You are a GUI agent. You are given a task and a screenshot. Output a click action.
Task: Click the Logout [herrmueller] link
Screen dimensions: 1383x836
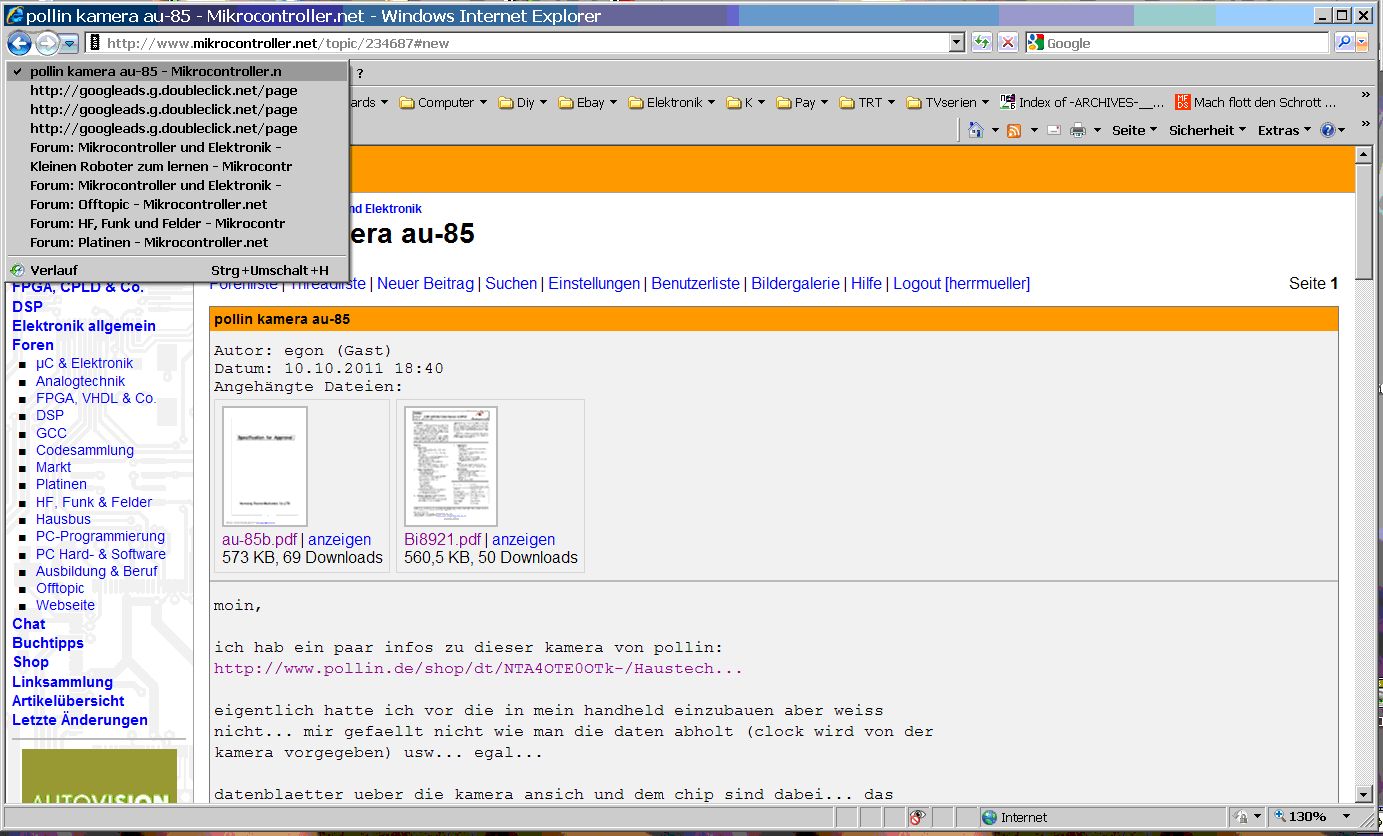pyautogui.click(x=961, y=283)
